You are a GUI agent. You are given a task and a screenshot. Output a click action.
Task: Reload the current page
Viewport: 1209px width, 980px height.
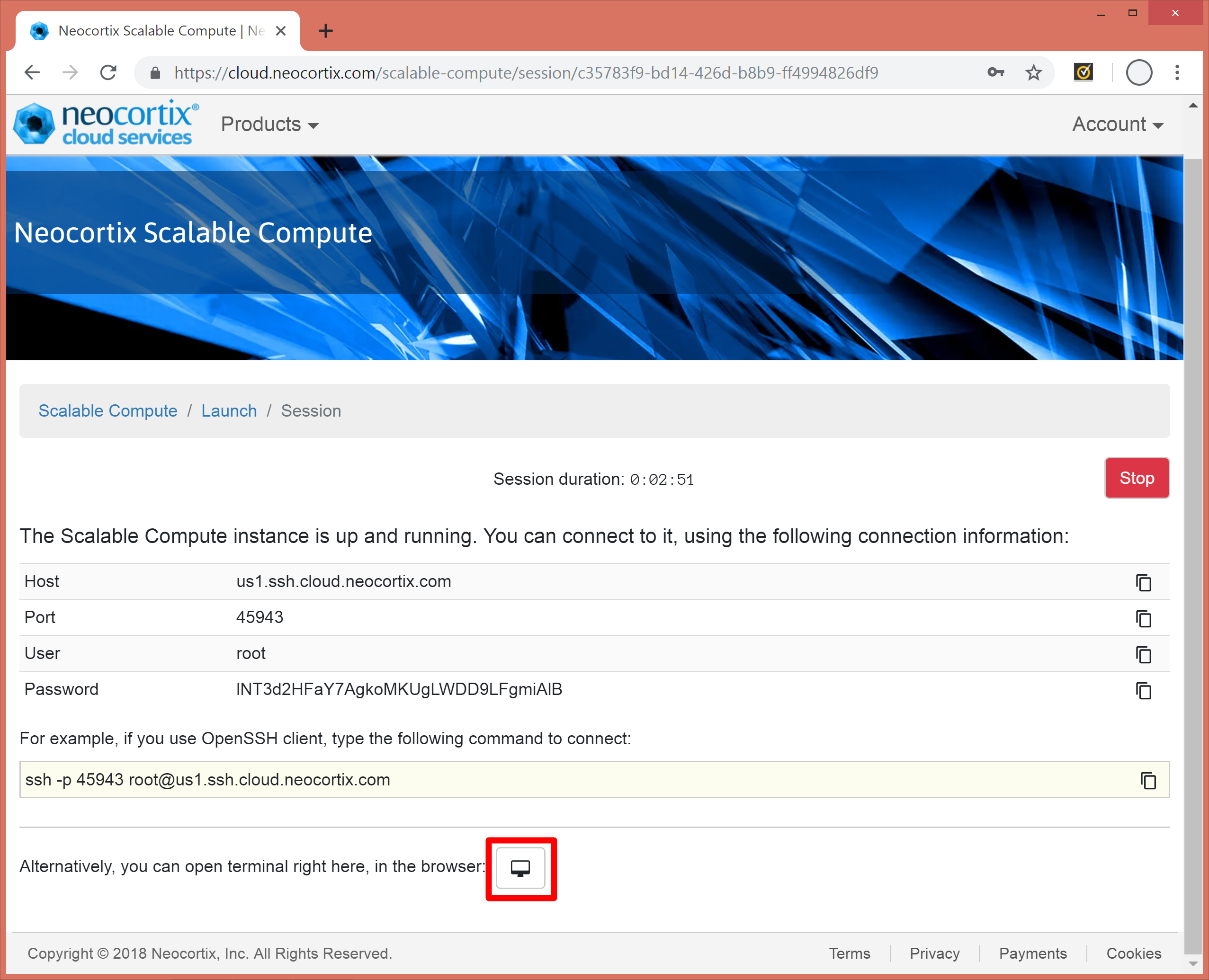pos(108,73)
